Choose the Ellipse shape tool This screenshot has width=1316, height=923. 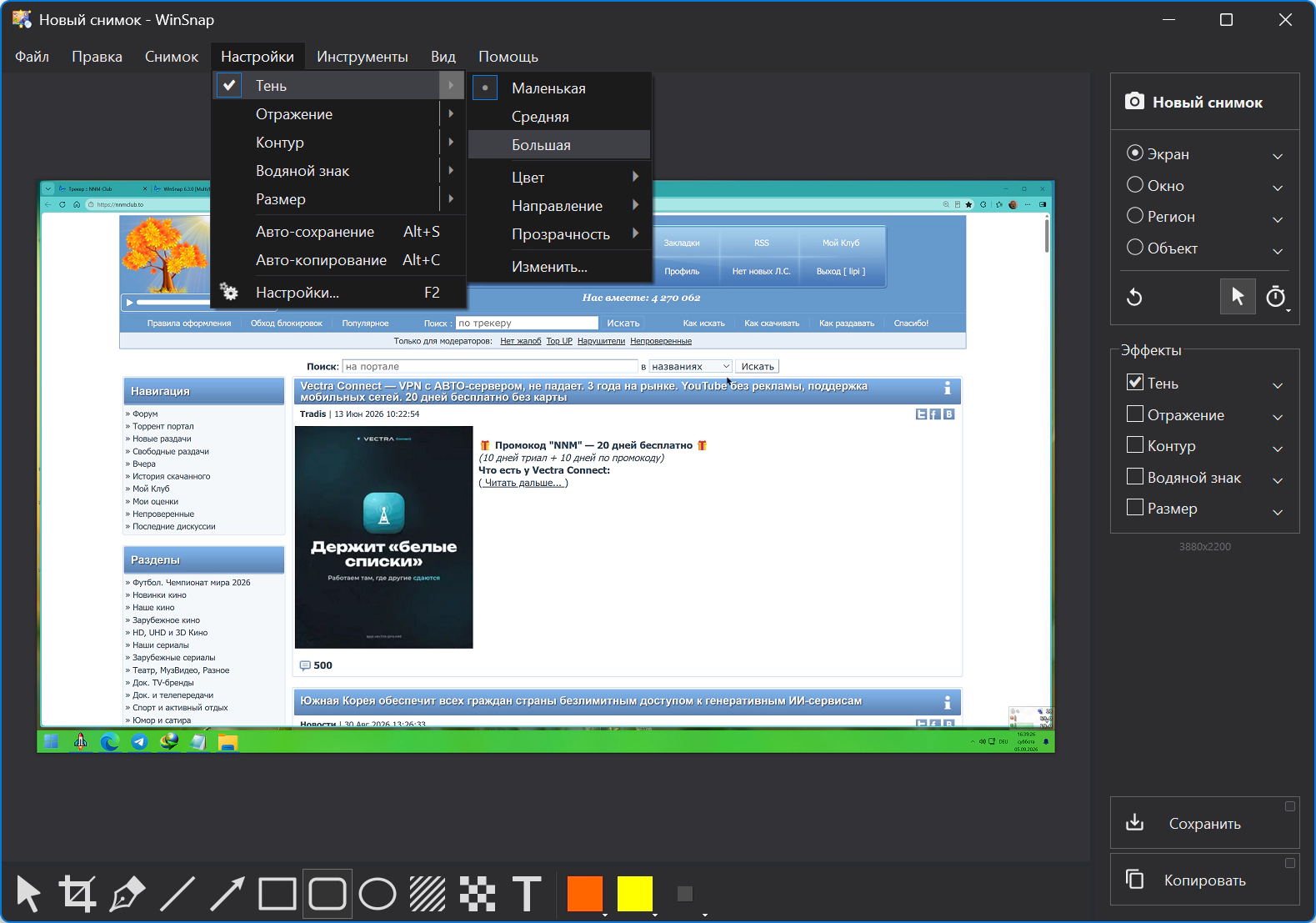coord(378,894)
